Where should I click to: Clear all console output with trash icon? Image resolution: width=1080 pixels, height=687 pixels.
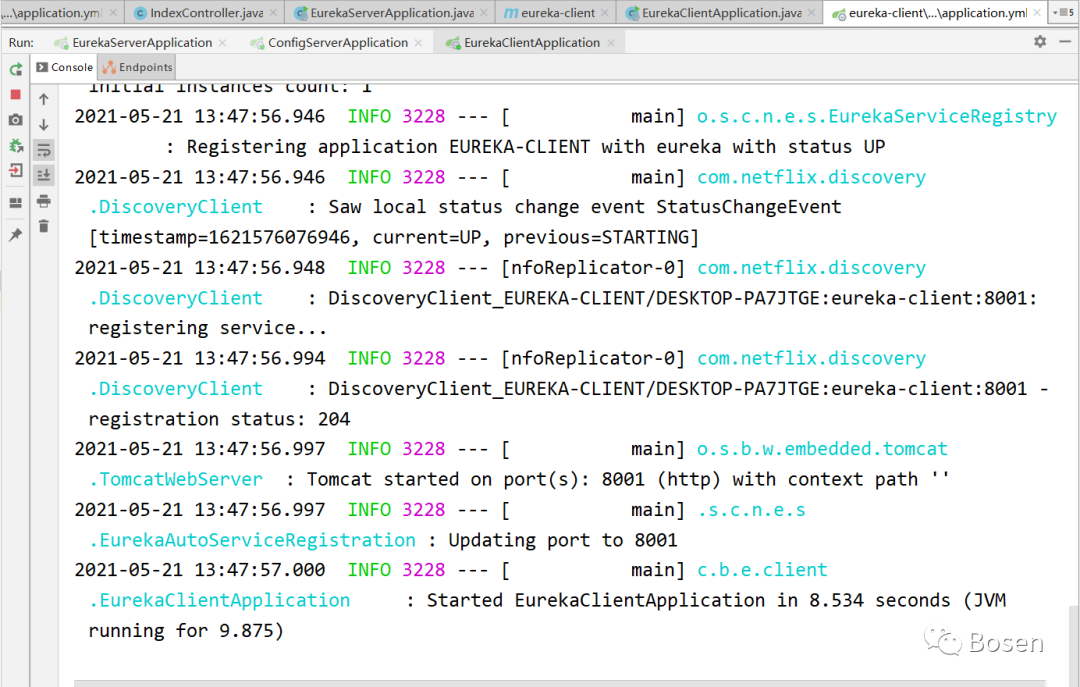coord(43,226)
